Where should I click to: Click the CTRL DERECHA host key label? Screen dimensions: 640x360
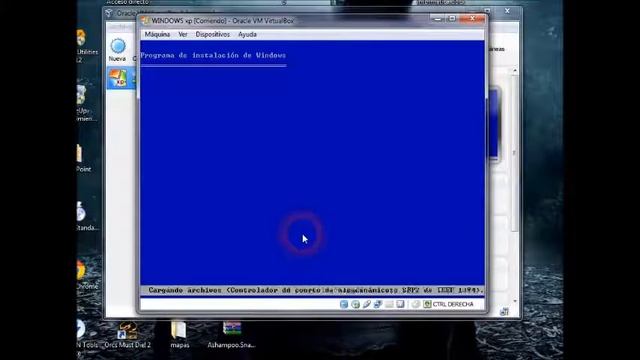pos(453,304)
